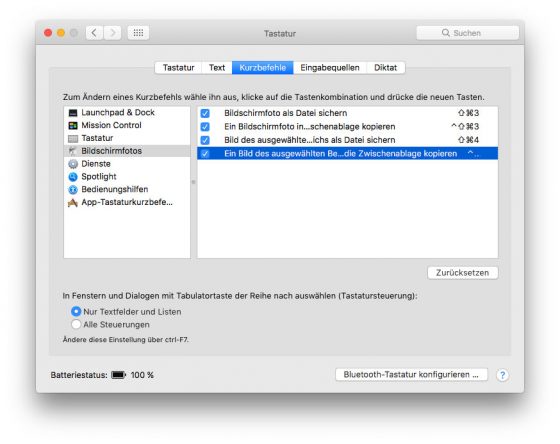Select the Alle Steuerungen radio button

pos(76,324)
